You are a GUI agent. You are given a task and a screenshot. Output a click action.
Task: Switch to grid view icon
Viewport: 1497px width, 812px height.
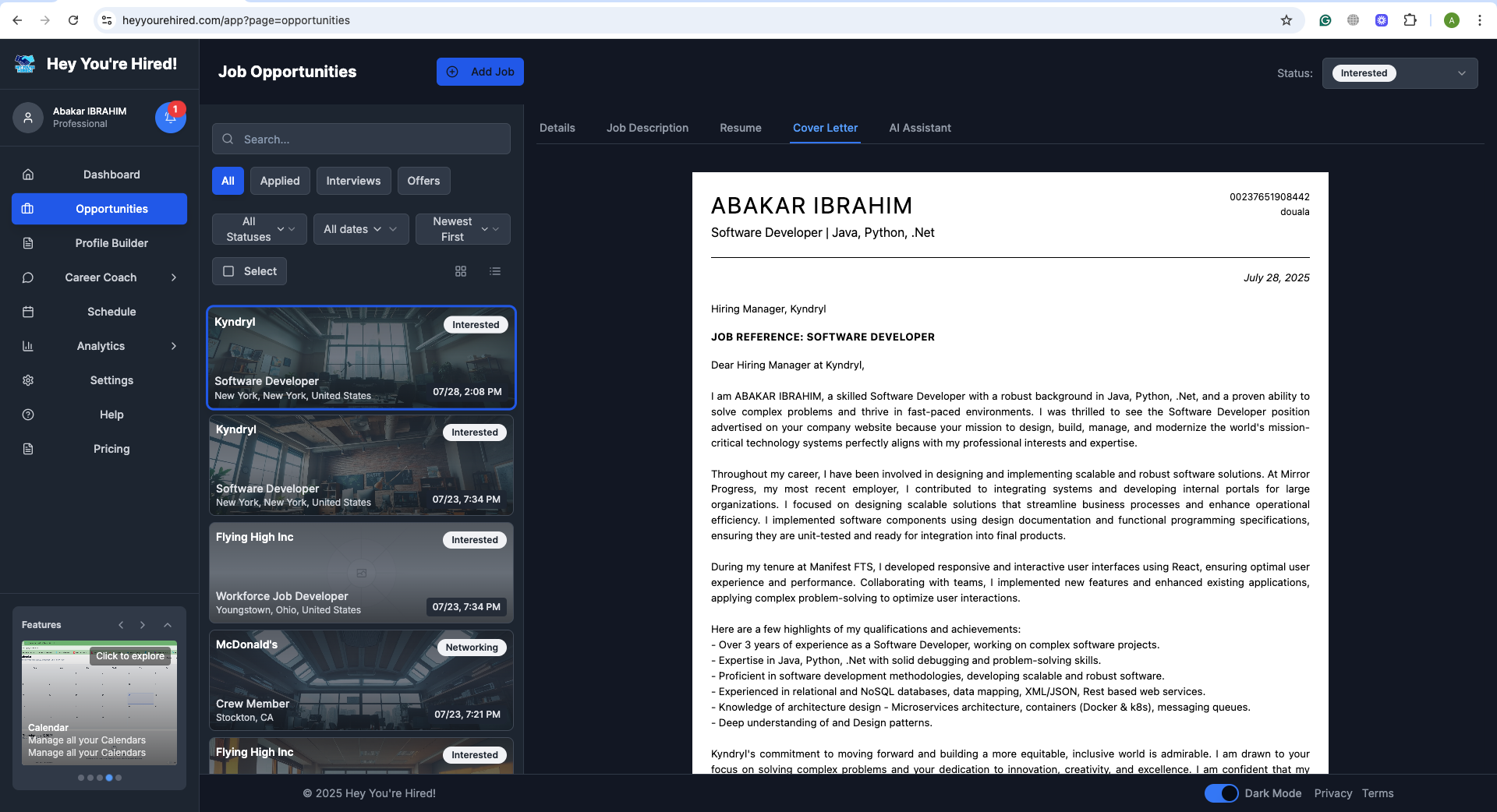tap(461, 271)
